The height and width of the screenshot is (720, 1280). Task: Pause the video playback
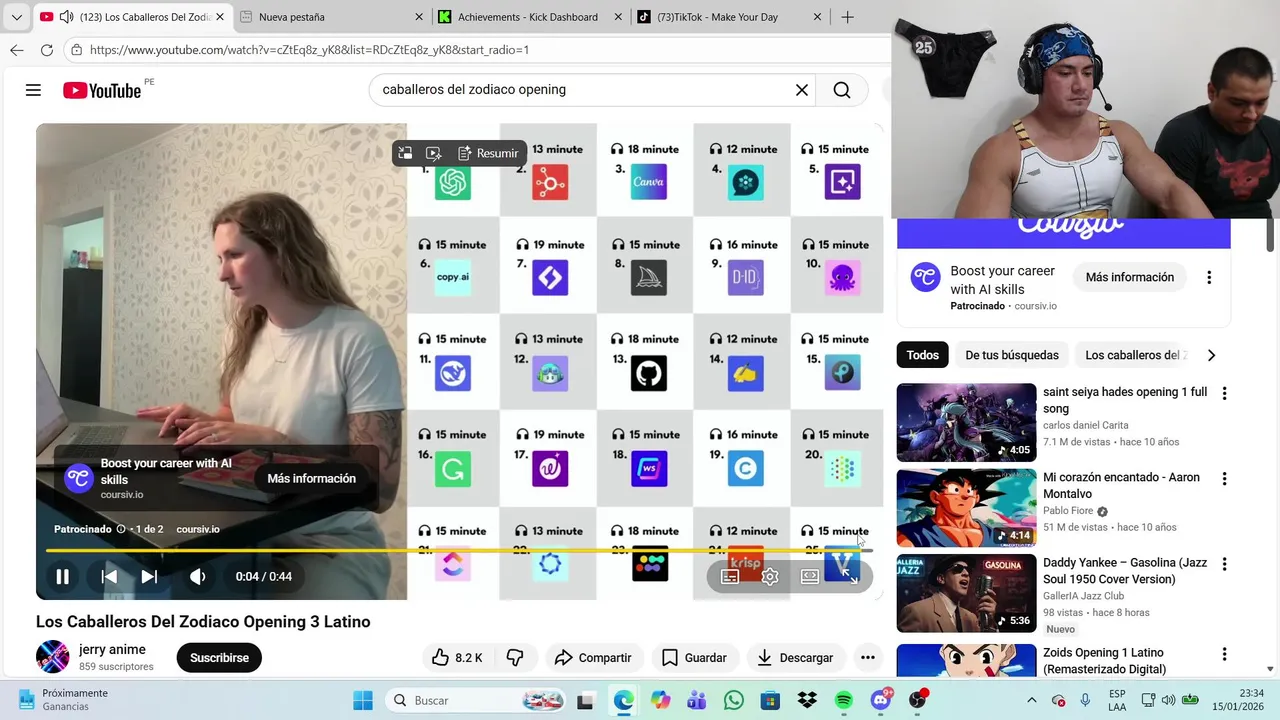(x=62, y=576)
